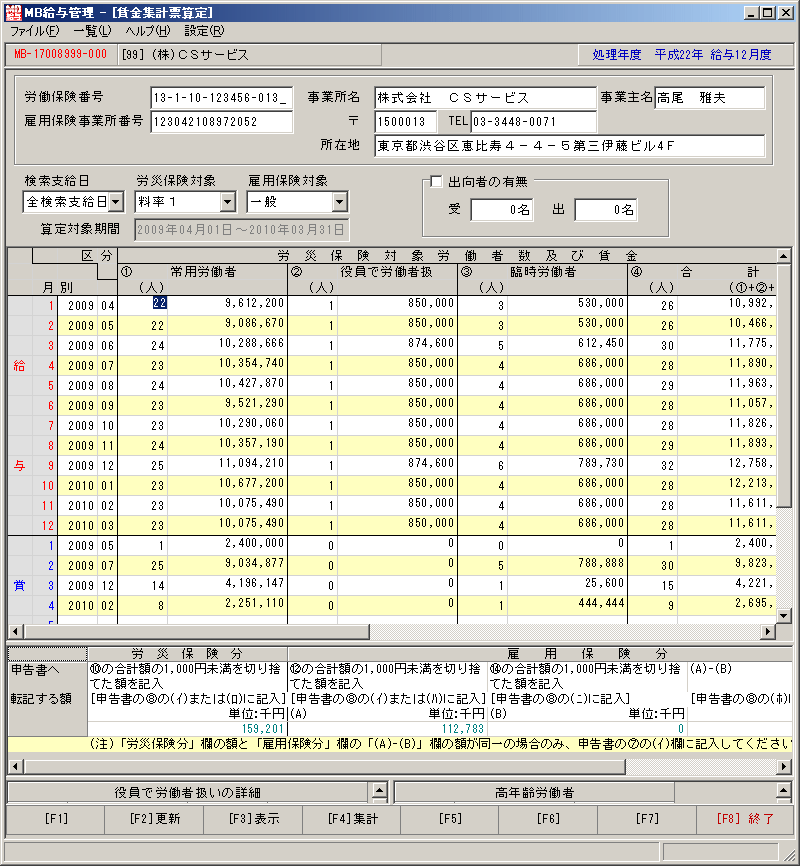Click the wage table scroll-left arrow
Viewport: 800px width, 866px height.
pos(15,631)
